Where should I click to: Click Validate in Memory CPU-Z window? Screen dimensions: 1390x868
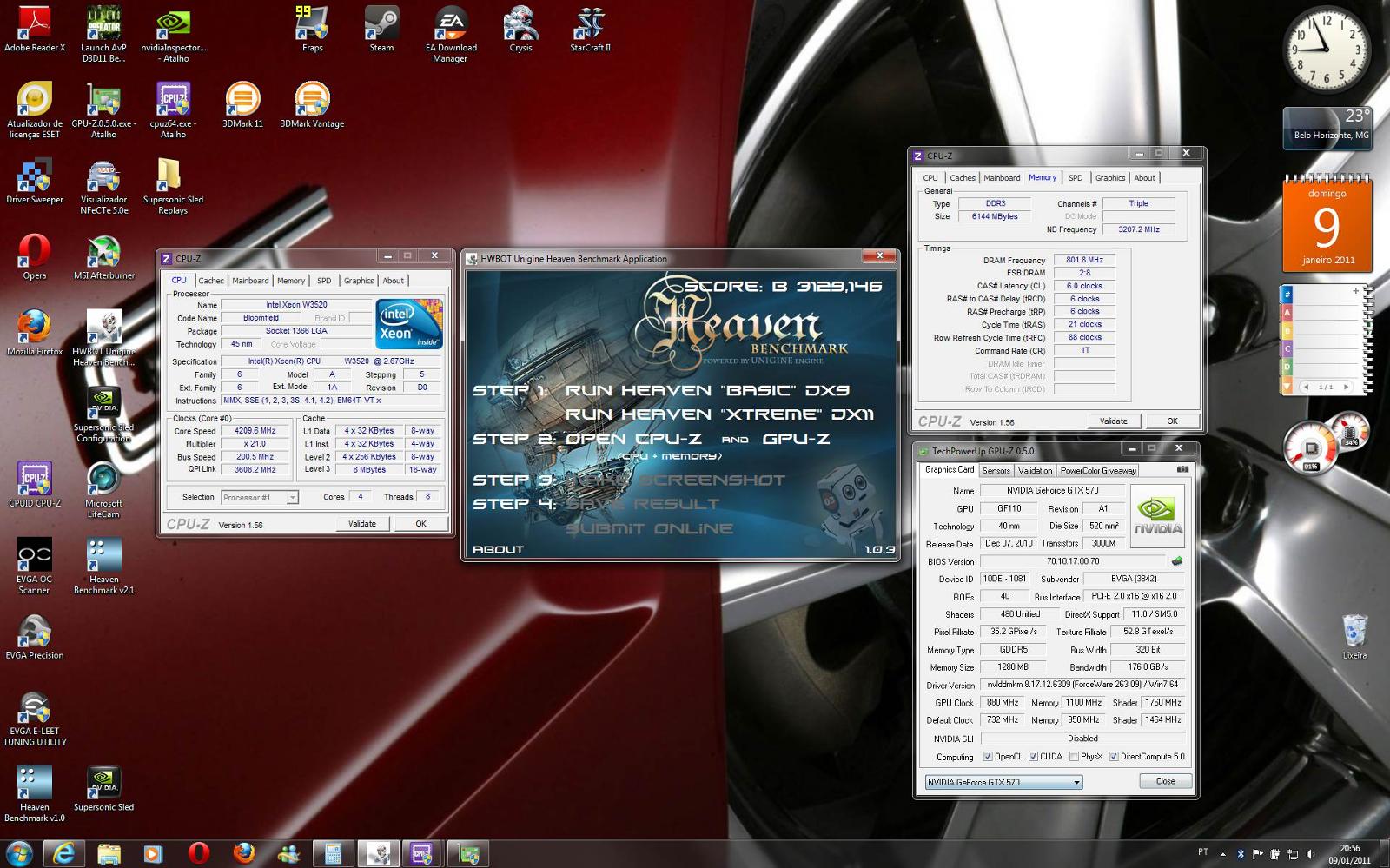coord(1114,421)
